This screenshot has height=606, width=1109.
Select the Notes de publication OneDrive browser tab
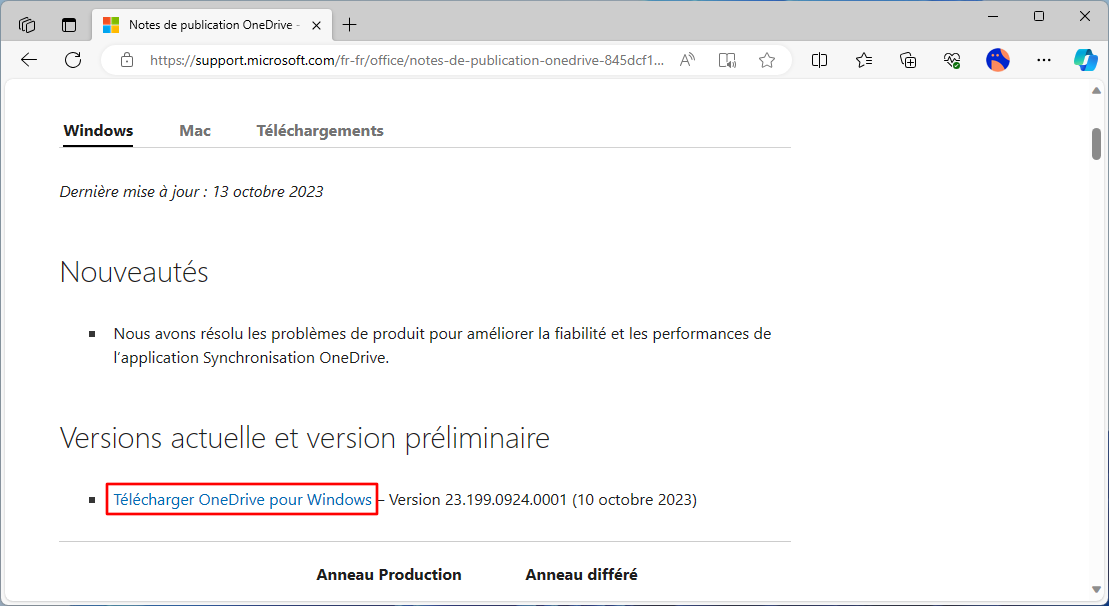209,25
